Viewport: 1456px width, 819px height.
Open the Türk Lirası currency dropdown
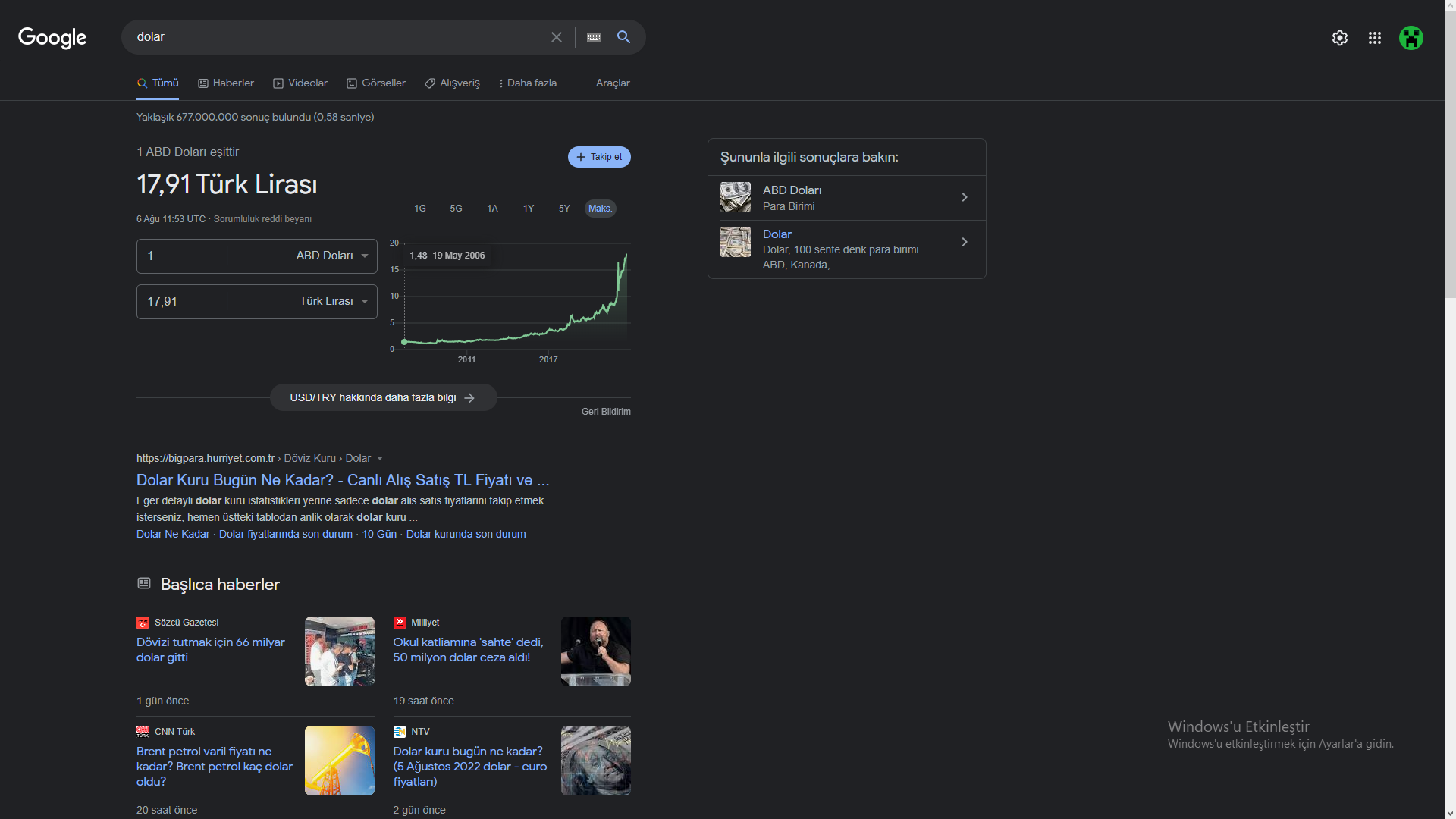coord(334,302)
